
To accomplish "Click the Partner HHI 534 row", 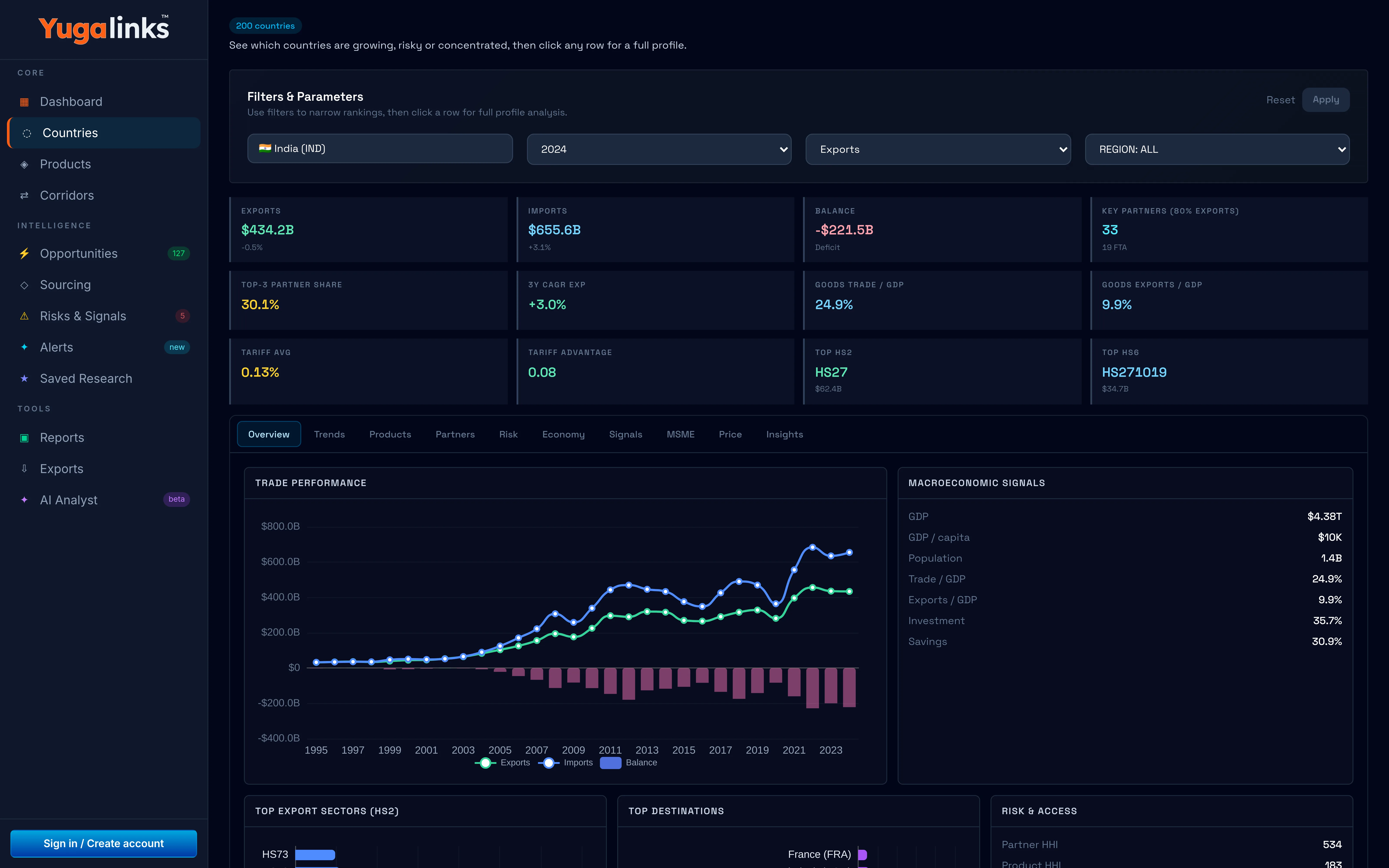I will 1172,845.
